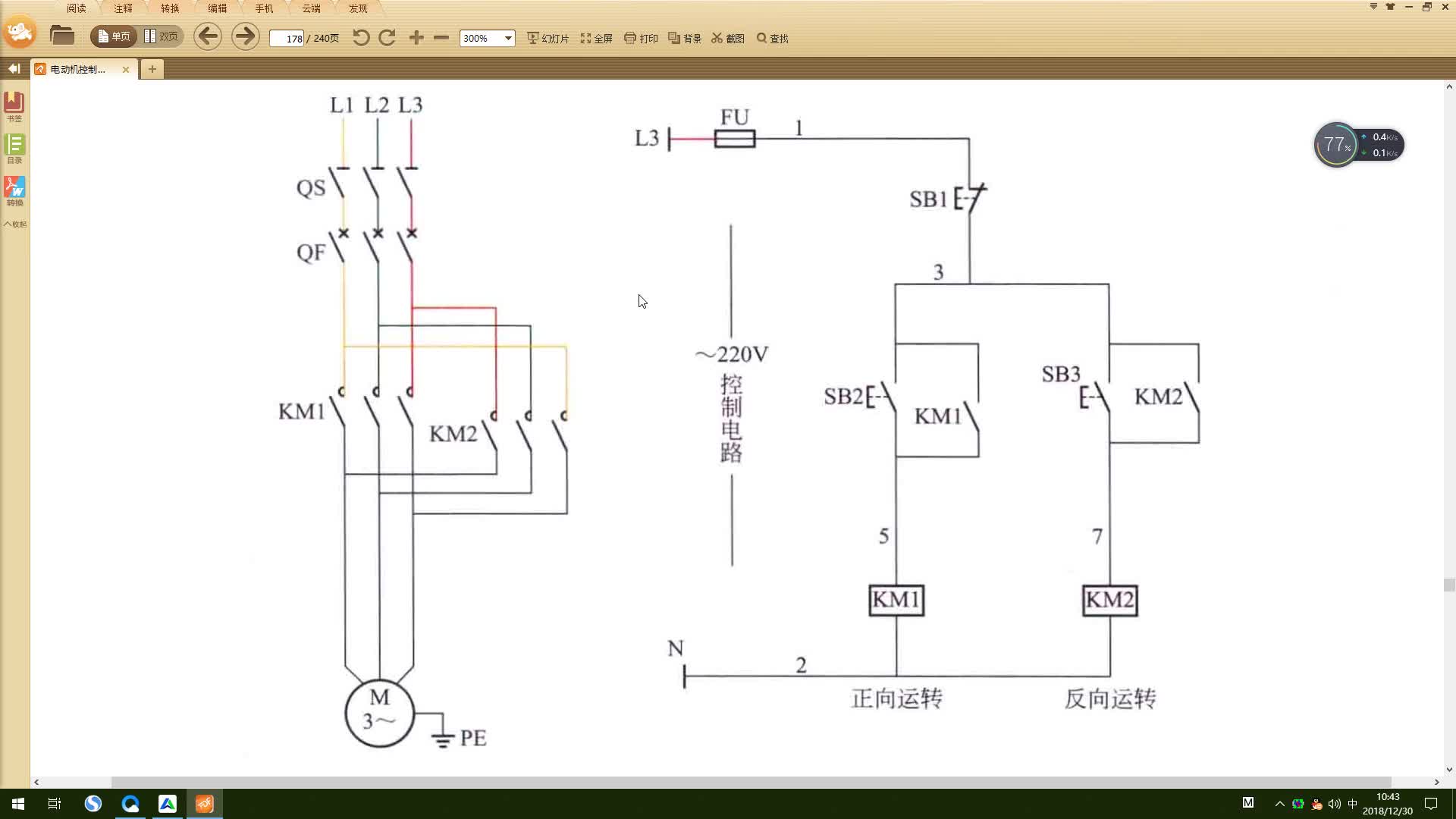Collapse the sidebar with the arrow icon left of the tabs
Viewport: 1456px width, 819px height.
coord(14,69)
